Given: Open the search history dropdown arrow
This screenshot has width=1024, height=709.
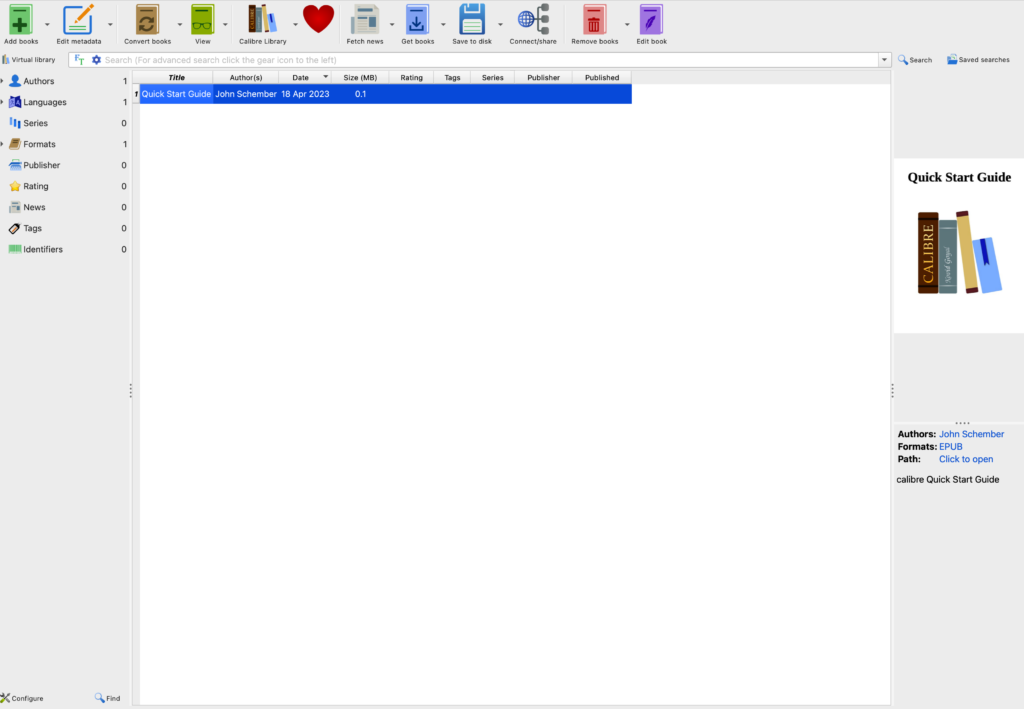Looking at the screenshot, I should click(884, 60).
